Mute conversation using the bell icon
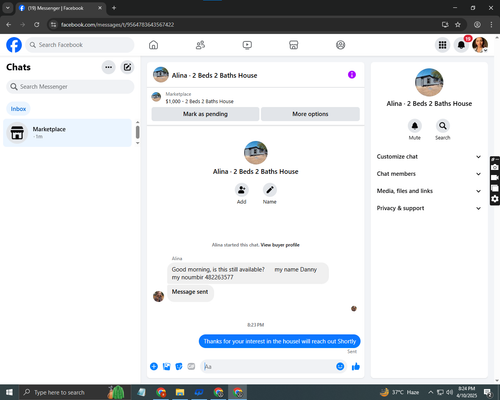This screenshot has width=500, height=400. (x=415, y=126)
